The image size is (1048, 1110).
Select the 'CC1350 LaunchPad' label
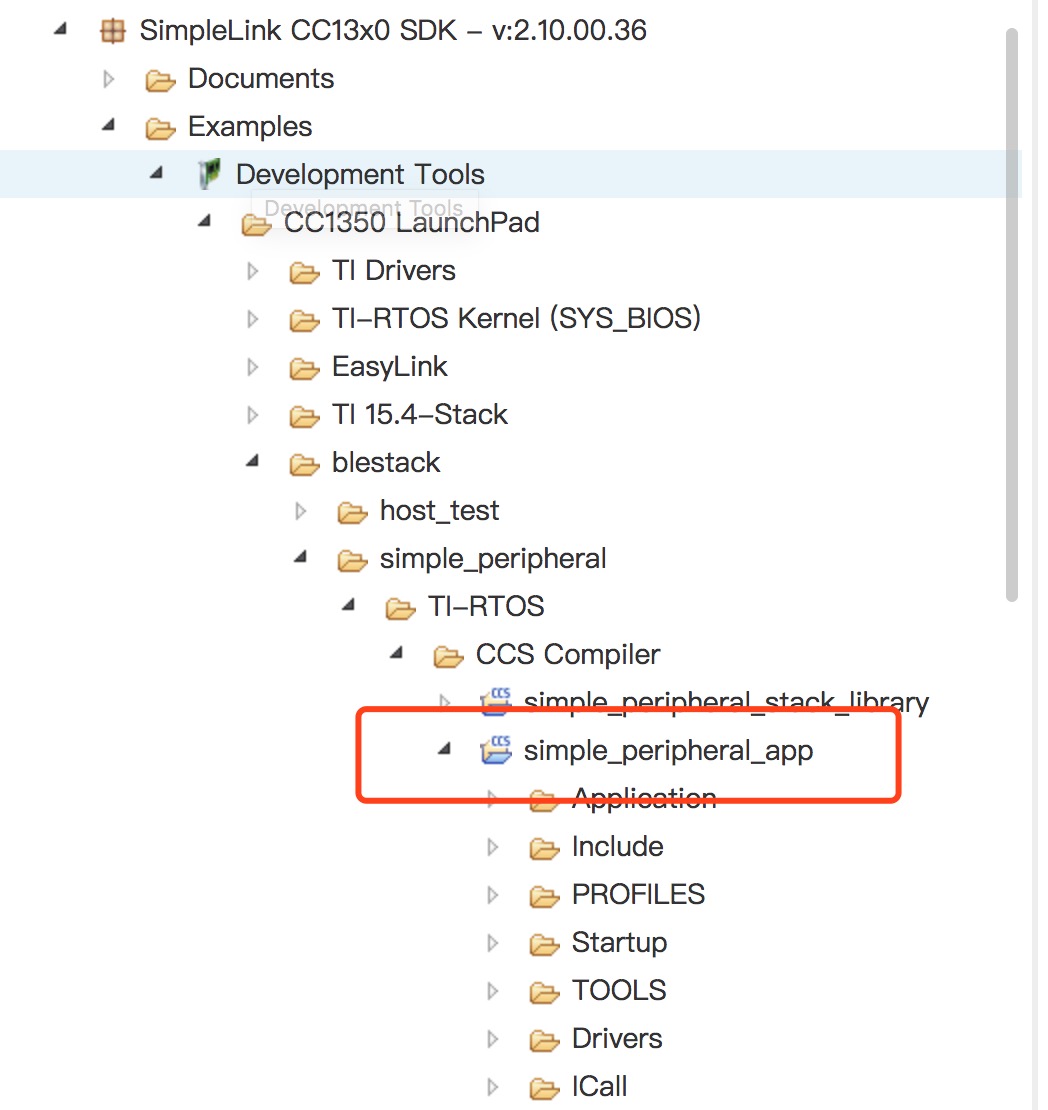coord(411,222)
